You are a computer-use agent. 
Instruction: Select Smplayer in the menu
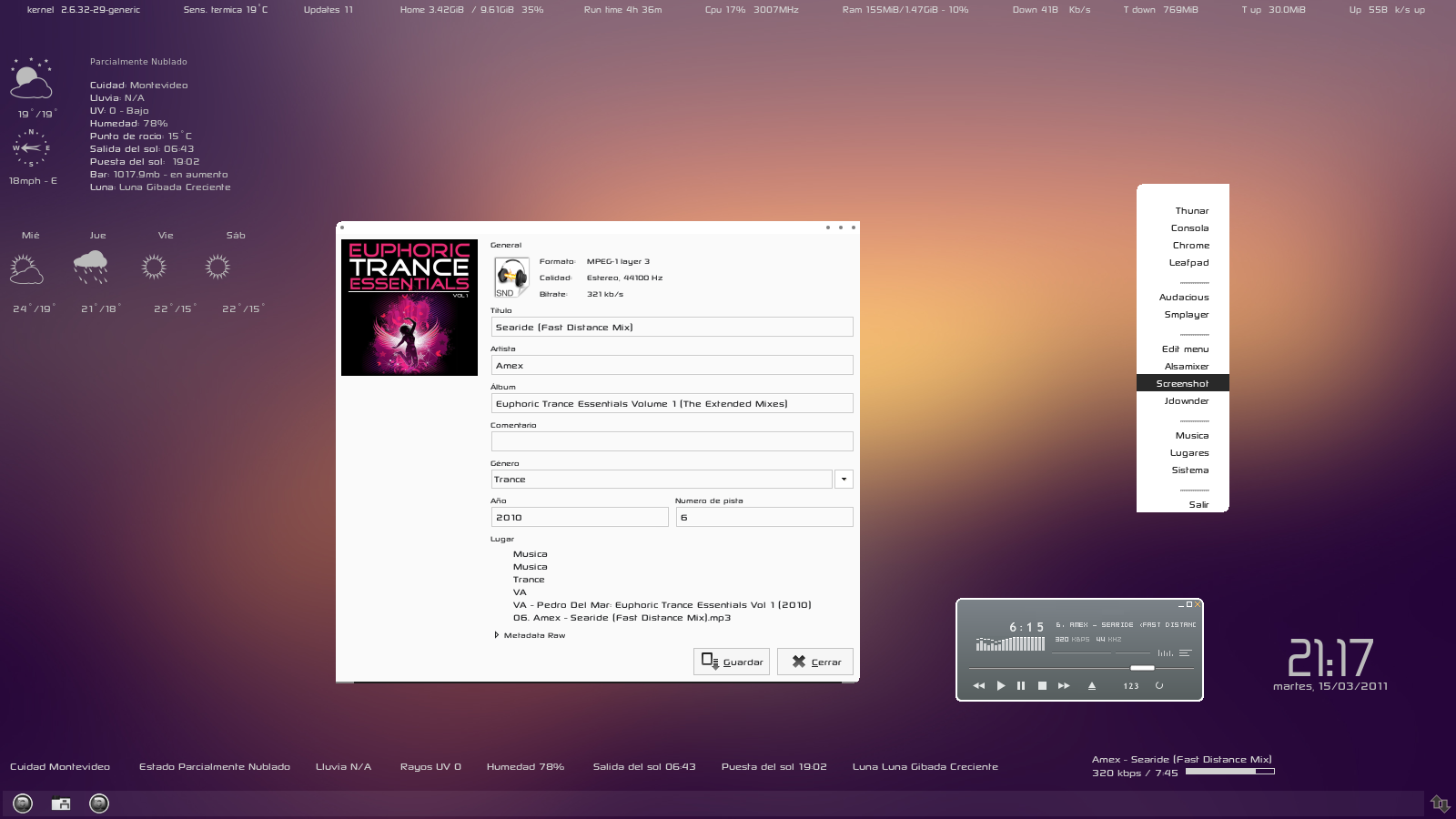click(1183, 314)
